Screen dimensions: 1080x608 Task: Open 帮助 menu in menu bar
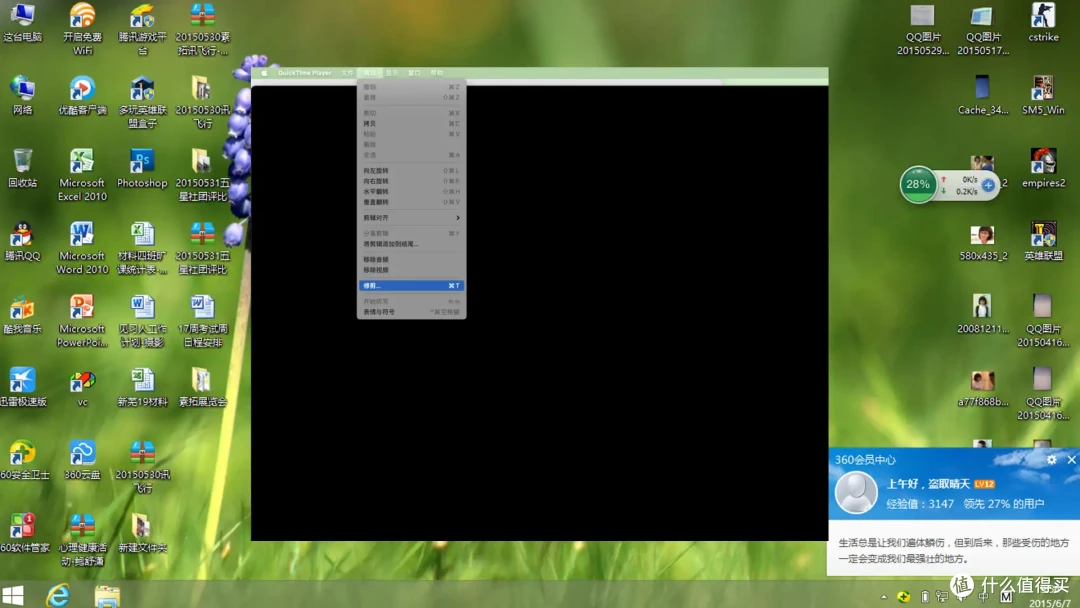pyautogui.click(x=437, y=73)
